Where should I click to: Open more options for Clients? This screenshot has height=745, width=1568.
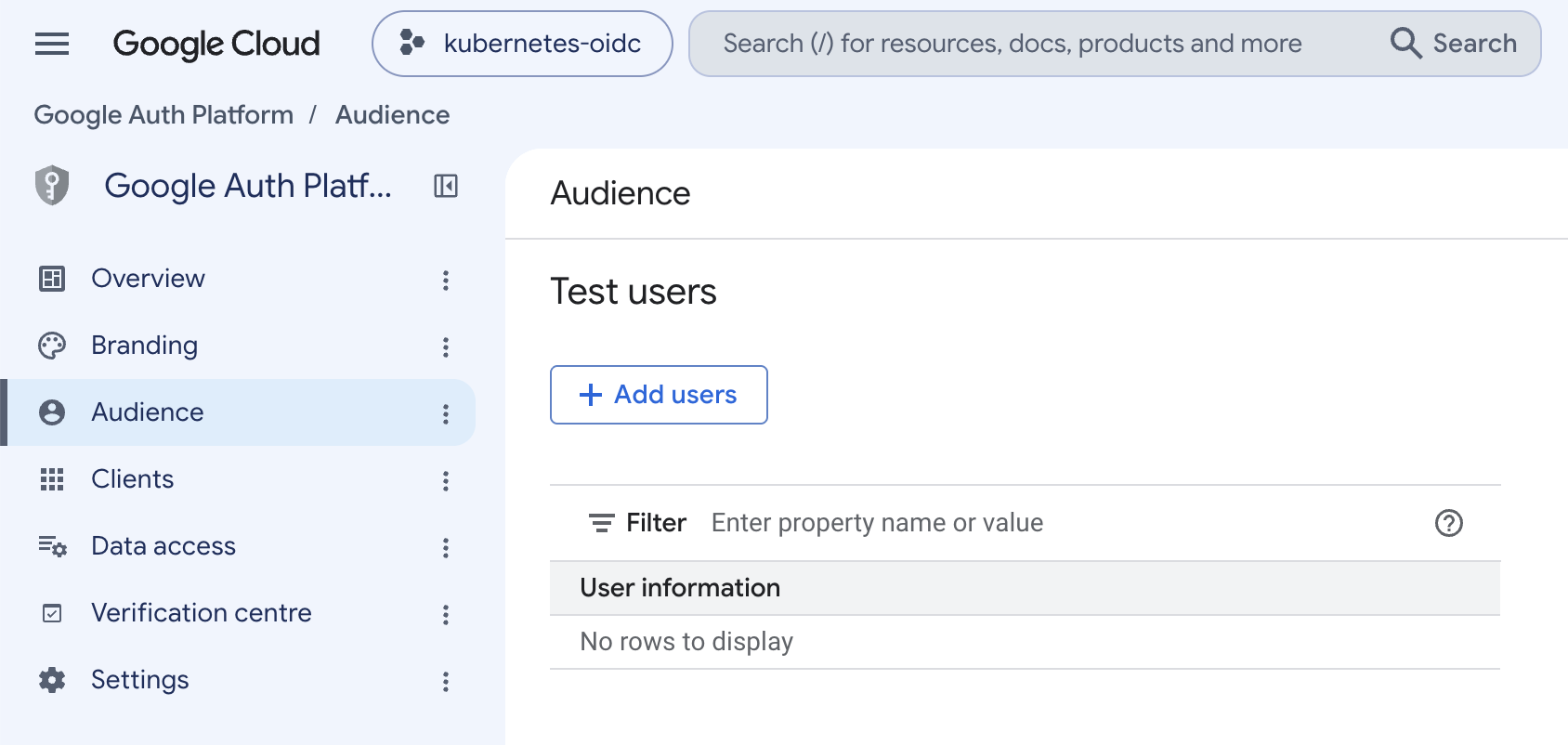pos(446,481)
